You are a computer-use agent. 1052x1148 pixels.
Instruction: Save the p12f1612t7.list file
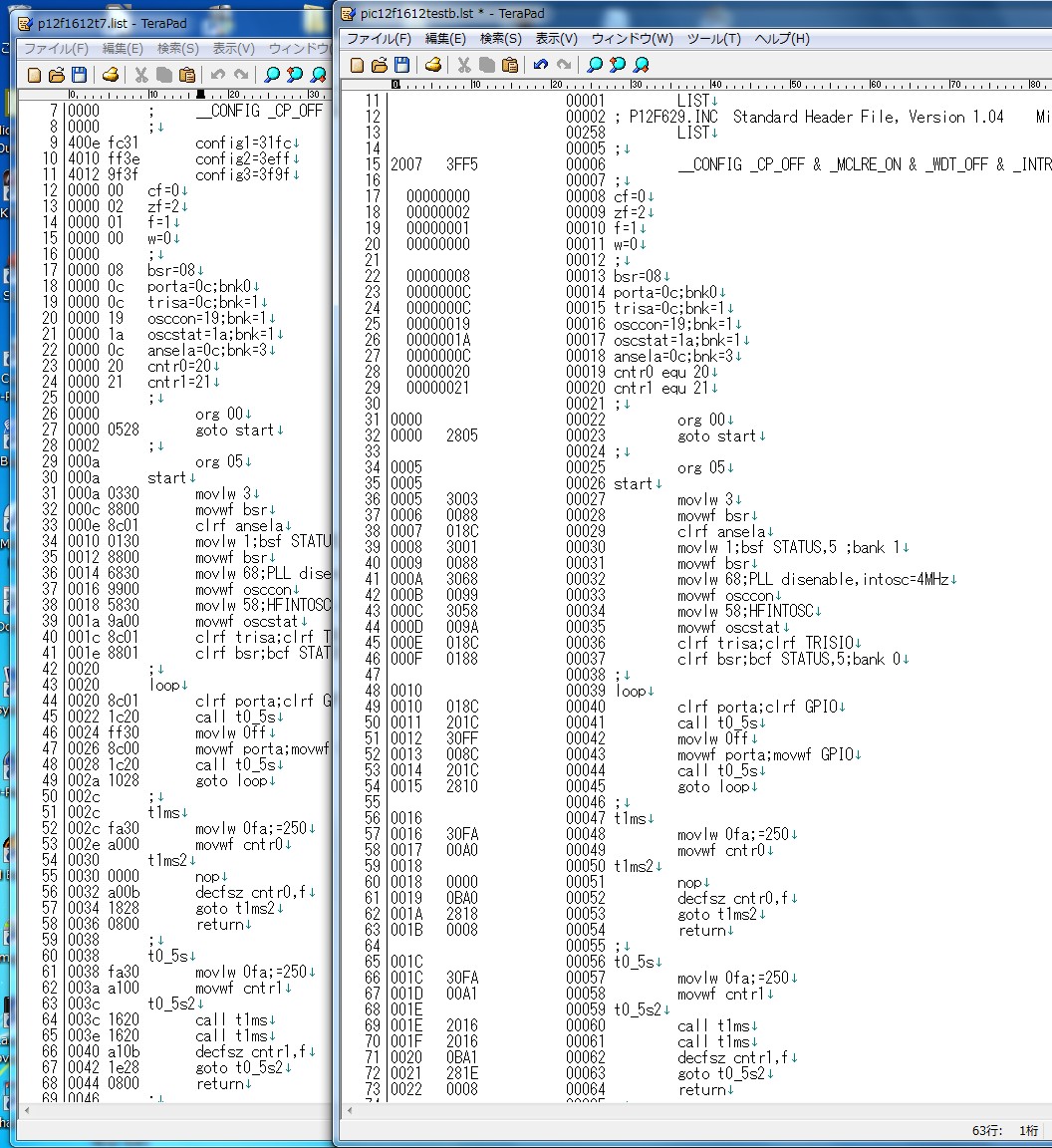79,75
